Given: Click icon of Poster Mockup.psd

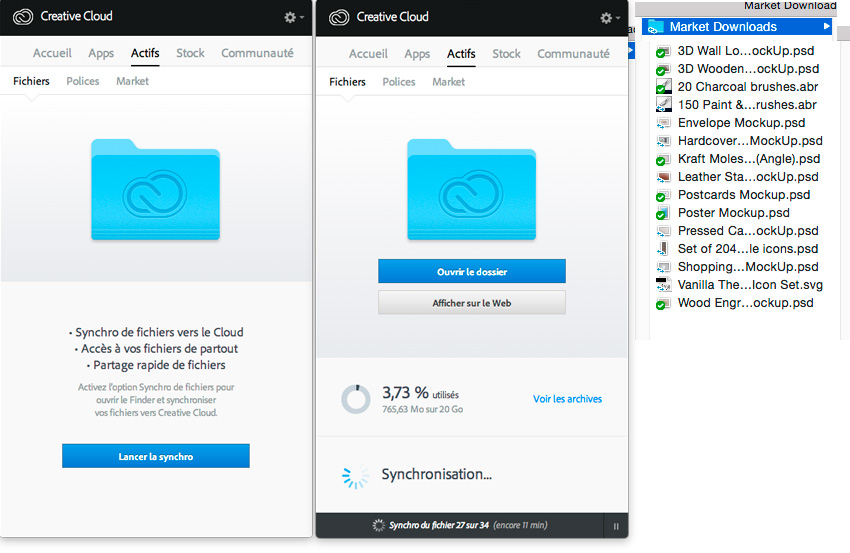Looking at the screenshot, I should [663, 213].
